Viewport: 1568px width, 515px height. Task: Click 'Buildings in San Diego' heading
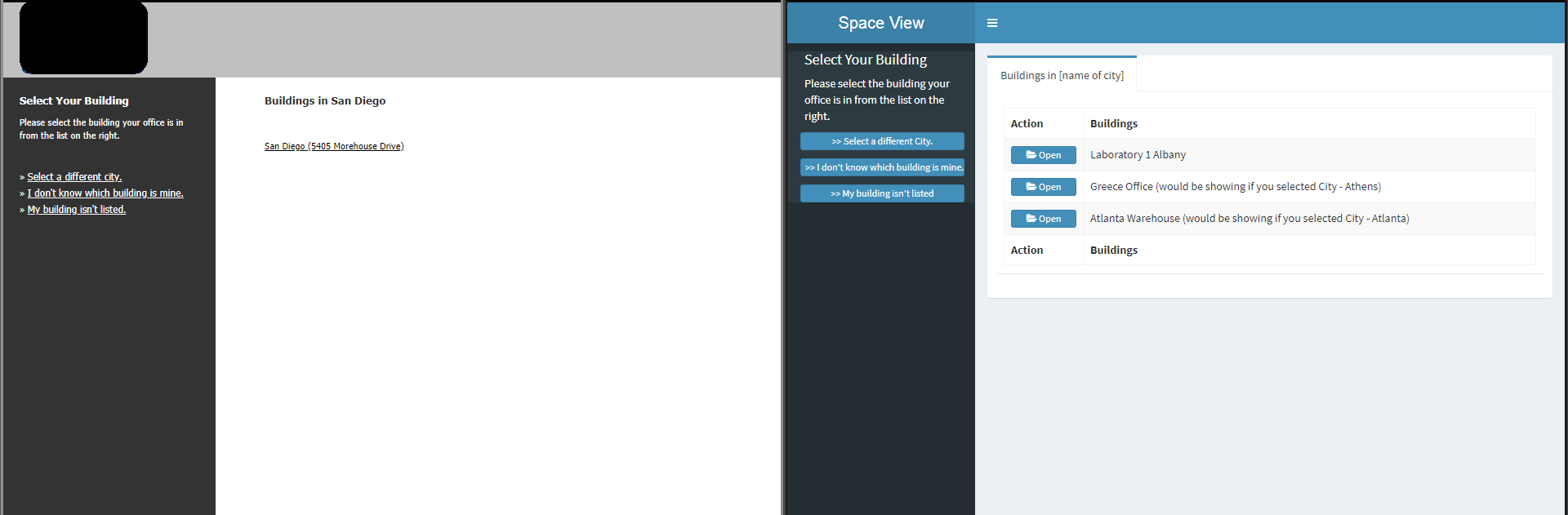[325, 100]
